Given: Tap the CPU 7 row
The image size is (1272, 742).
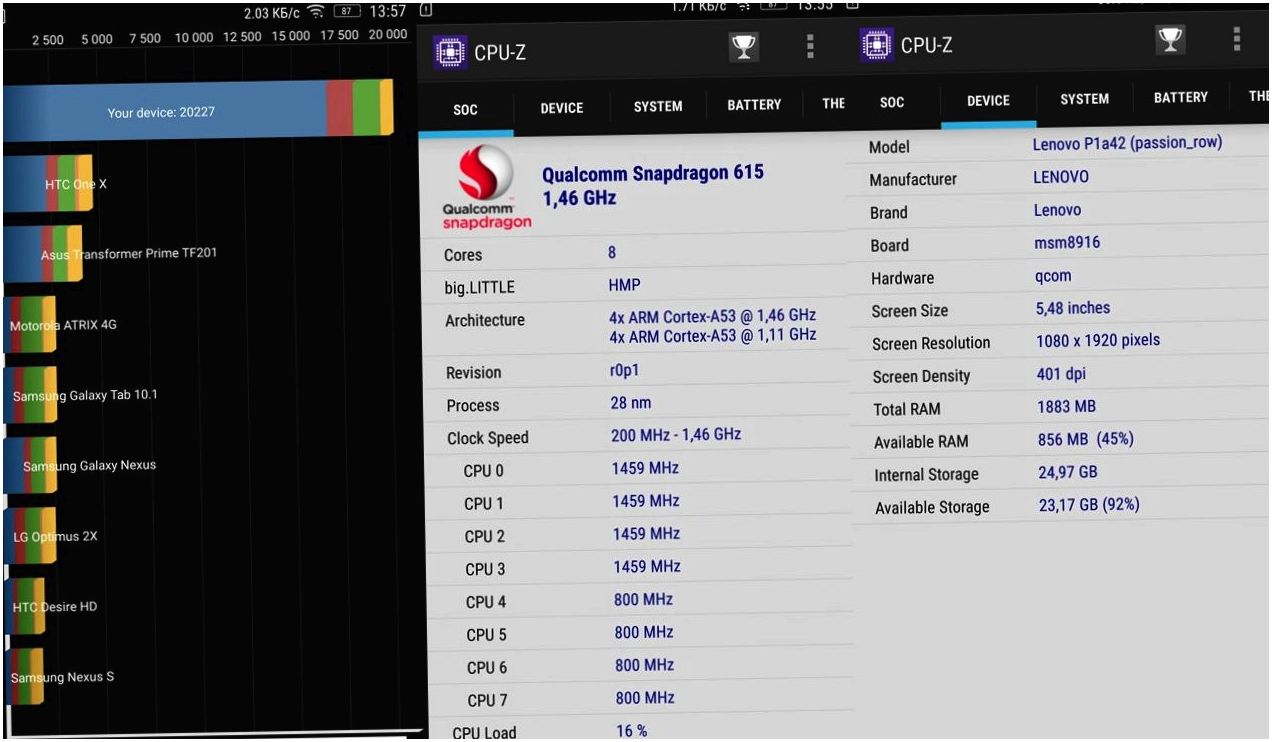Looking at the screenshot, I should [642, 699].
